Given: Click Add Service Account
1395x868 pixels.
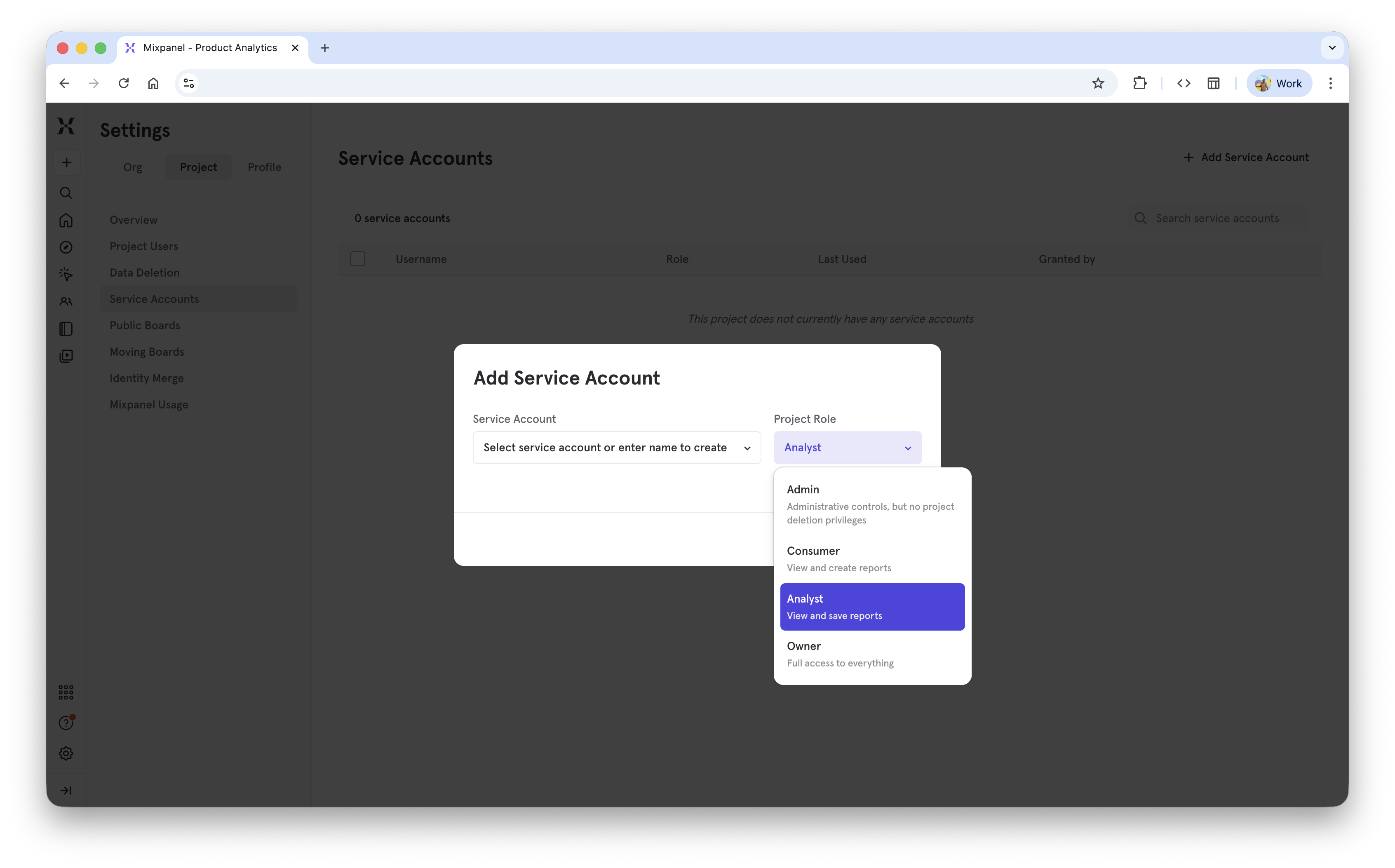Looking at the screenshot, I should [1247, 157].
